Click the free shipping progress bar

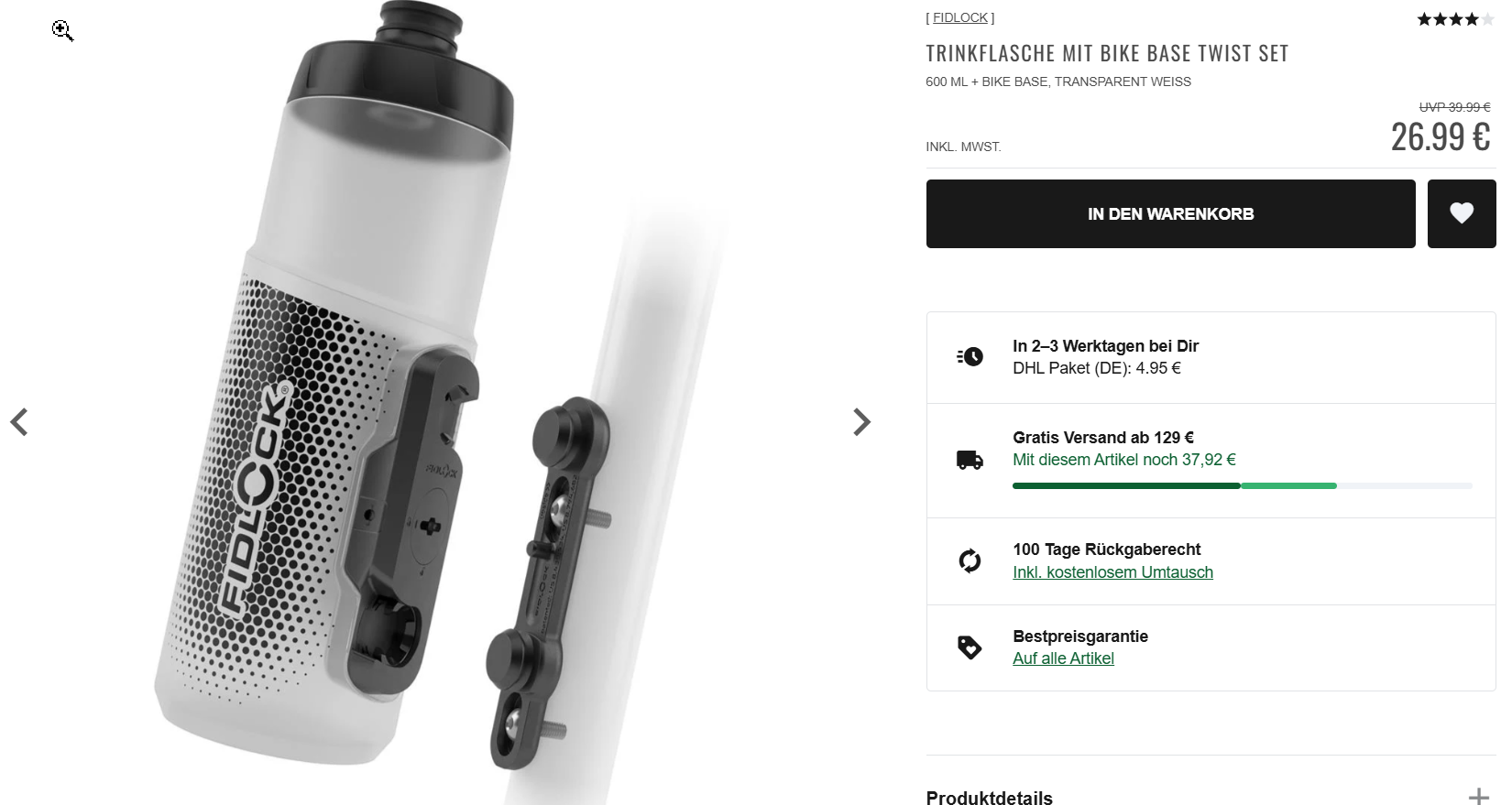(1242, 486)
